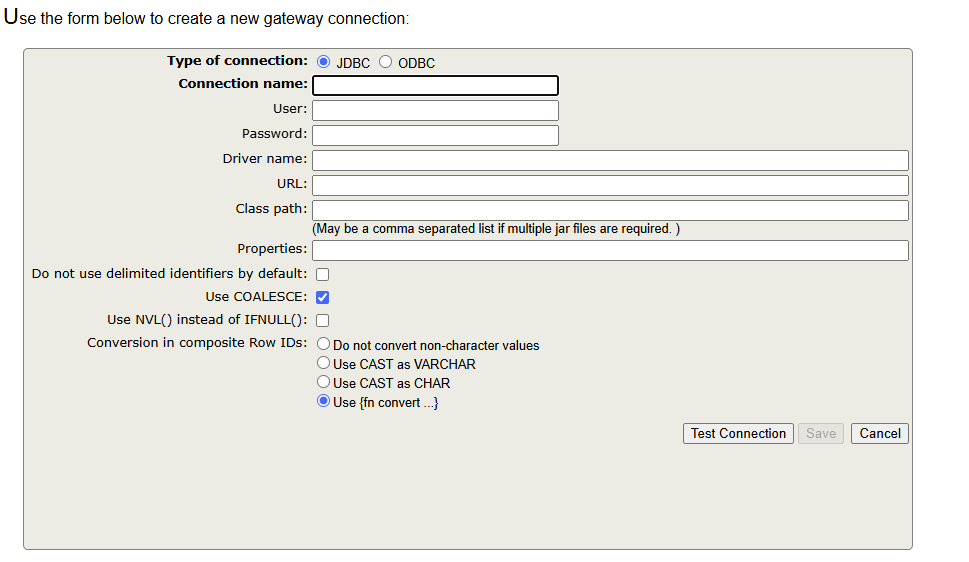Cancel the new gateway connection form
Image resolution: width=969 pixels, height=562 pixels.
click(x=880, y=433)
